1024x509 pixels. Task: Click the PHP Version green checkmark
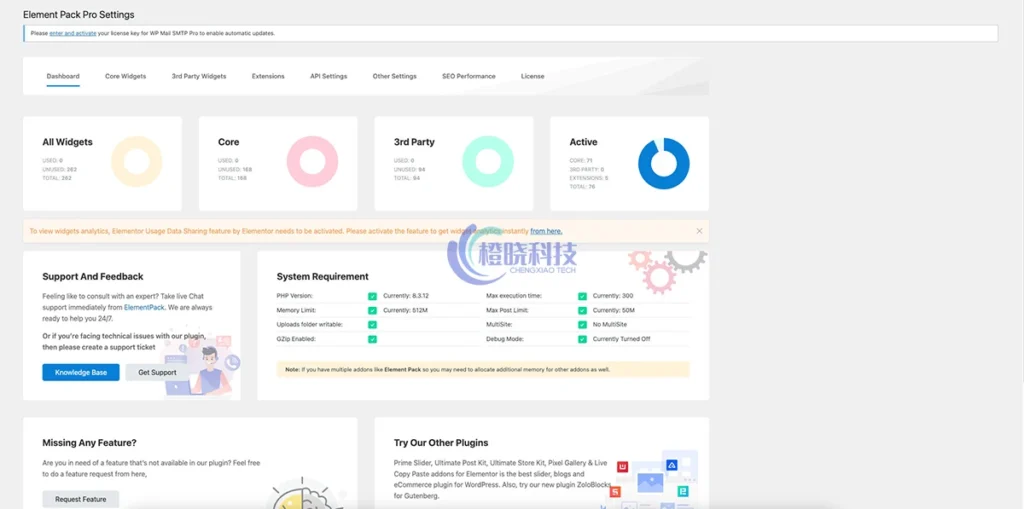(x=372, y=296)
